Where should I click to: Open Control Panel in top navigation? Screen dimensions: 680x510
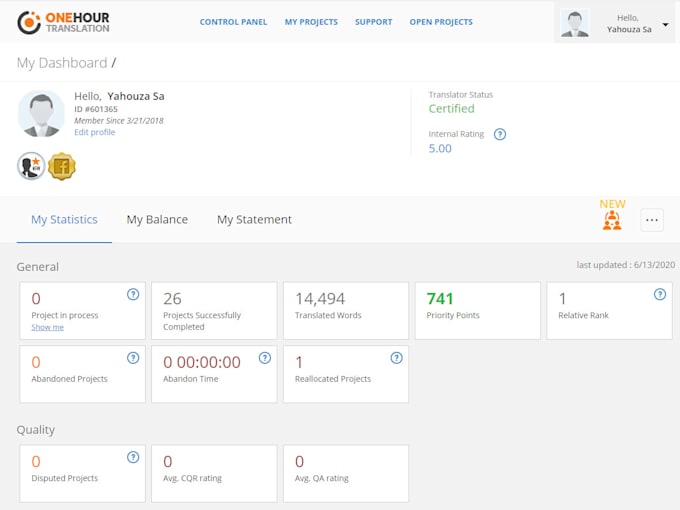pyautogui.click(x=233, y=22)
